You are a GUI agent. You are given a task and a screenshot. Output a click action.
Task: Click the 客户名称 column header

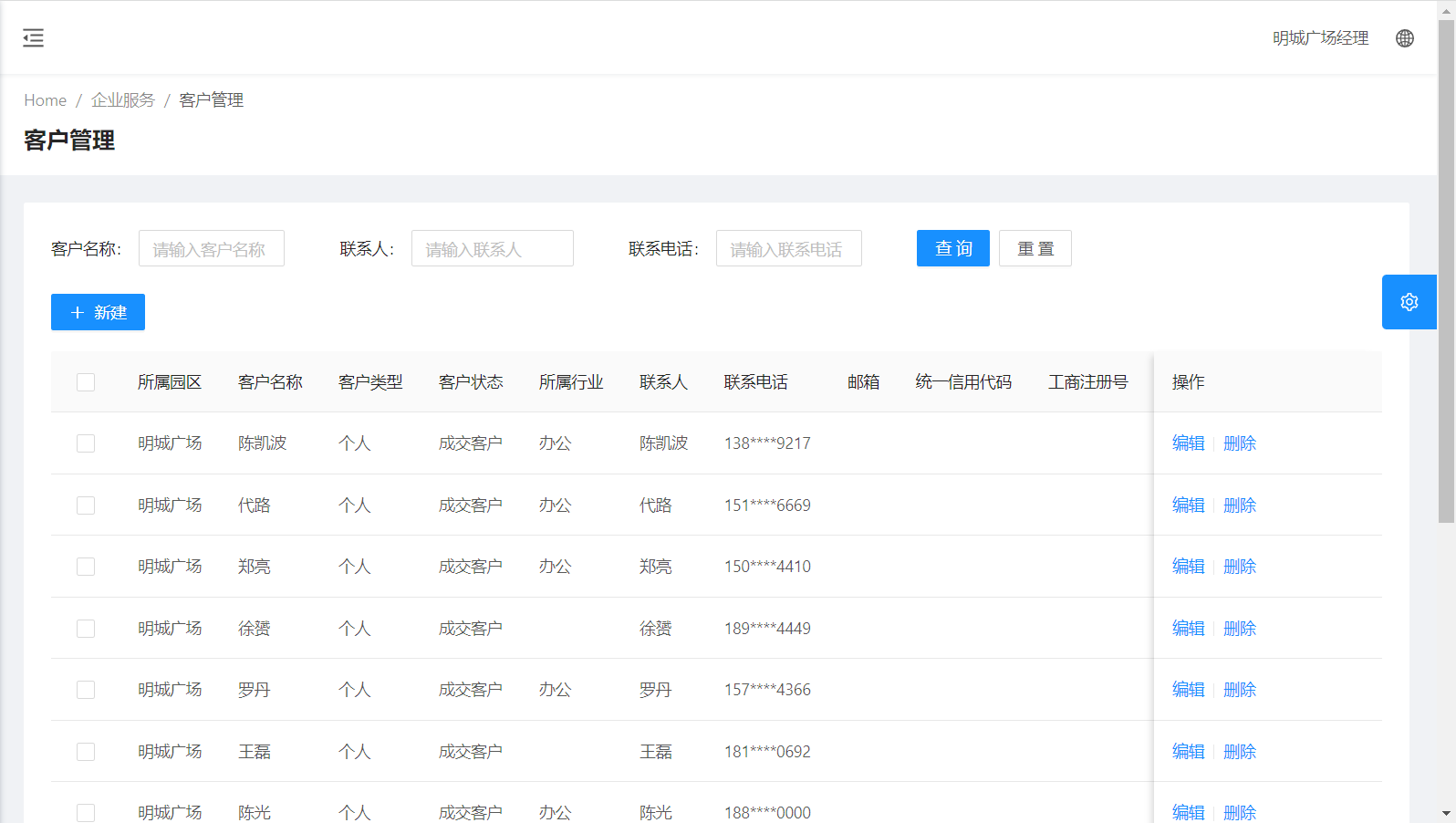270,382
